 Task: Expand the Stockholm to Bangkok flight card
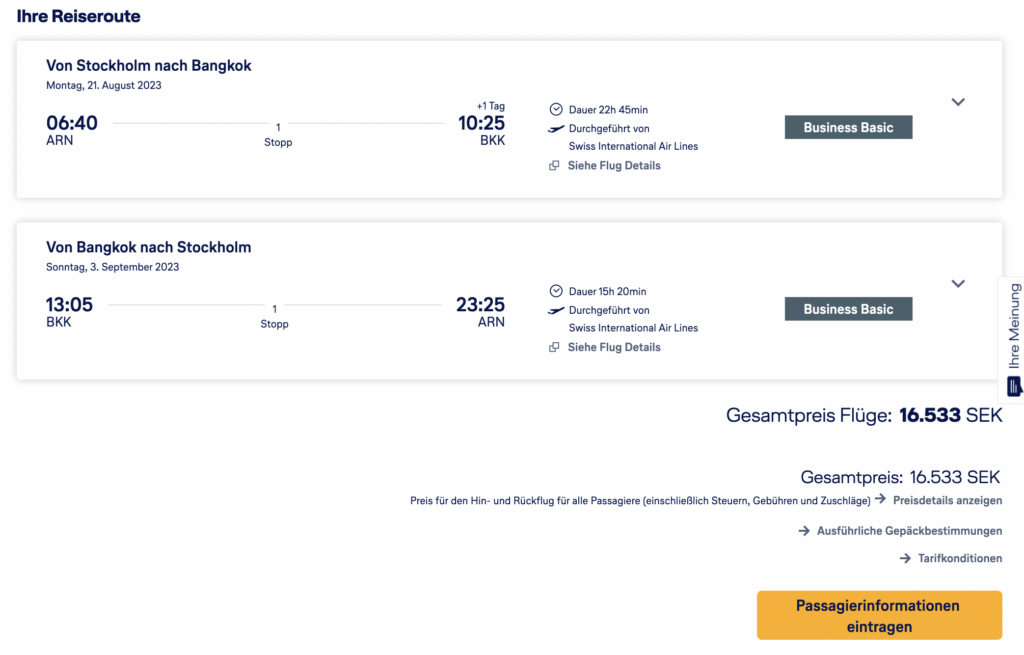pyautogui.click(x=958, y=102)
